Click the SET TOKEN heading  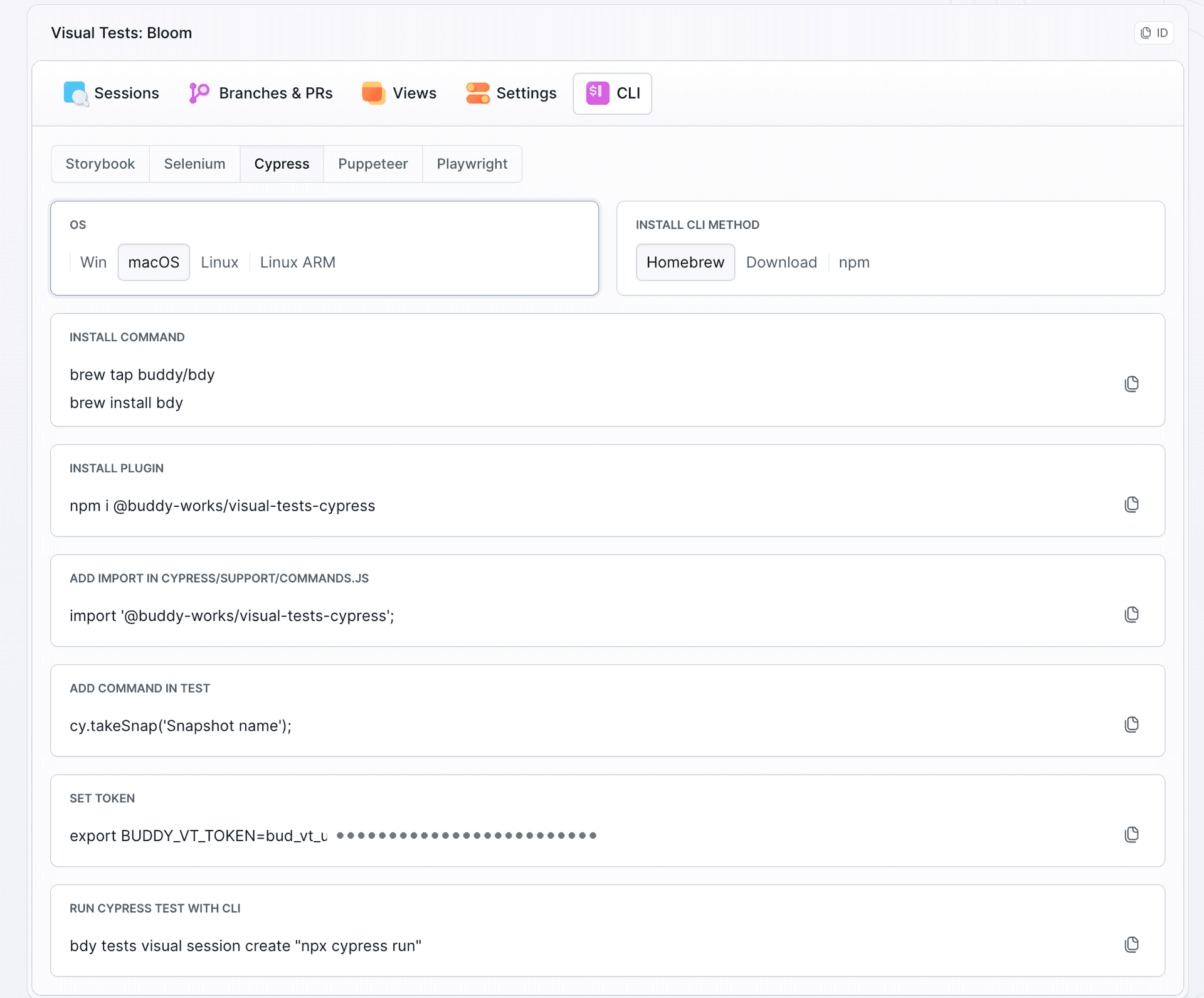(102, 799)
